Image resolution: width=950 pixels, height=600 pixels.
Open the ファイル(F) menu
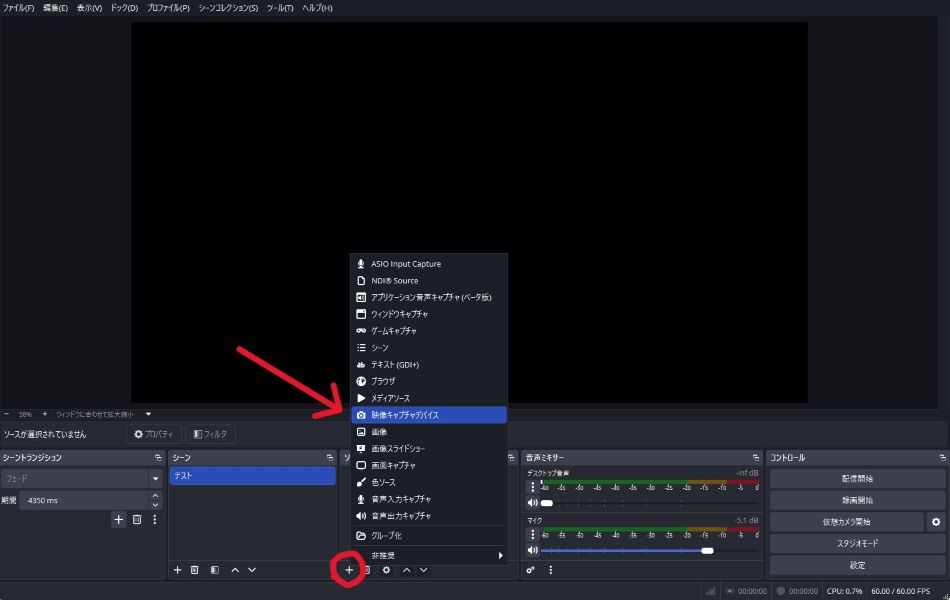coord(18,8)
